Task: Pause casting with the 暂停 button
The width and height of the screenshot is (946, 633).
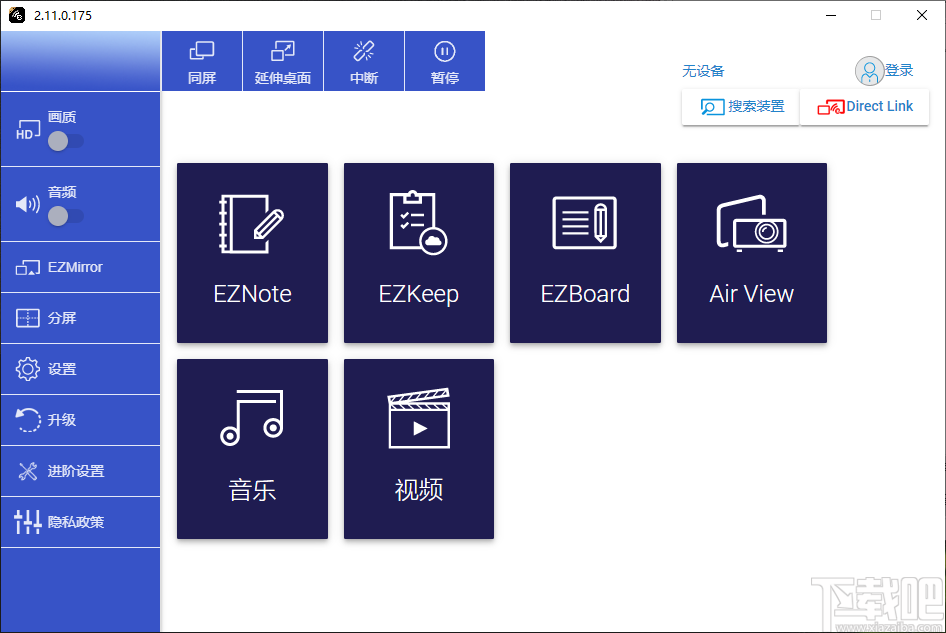Action: click(x=444, y=61)
